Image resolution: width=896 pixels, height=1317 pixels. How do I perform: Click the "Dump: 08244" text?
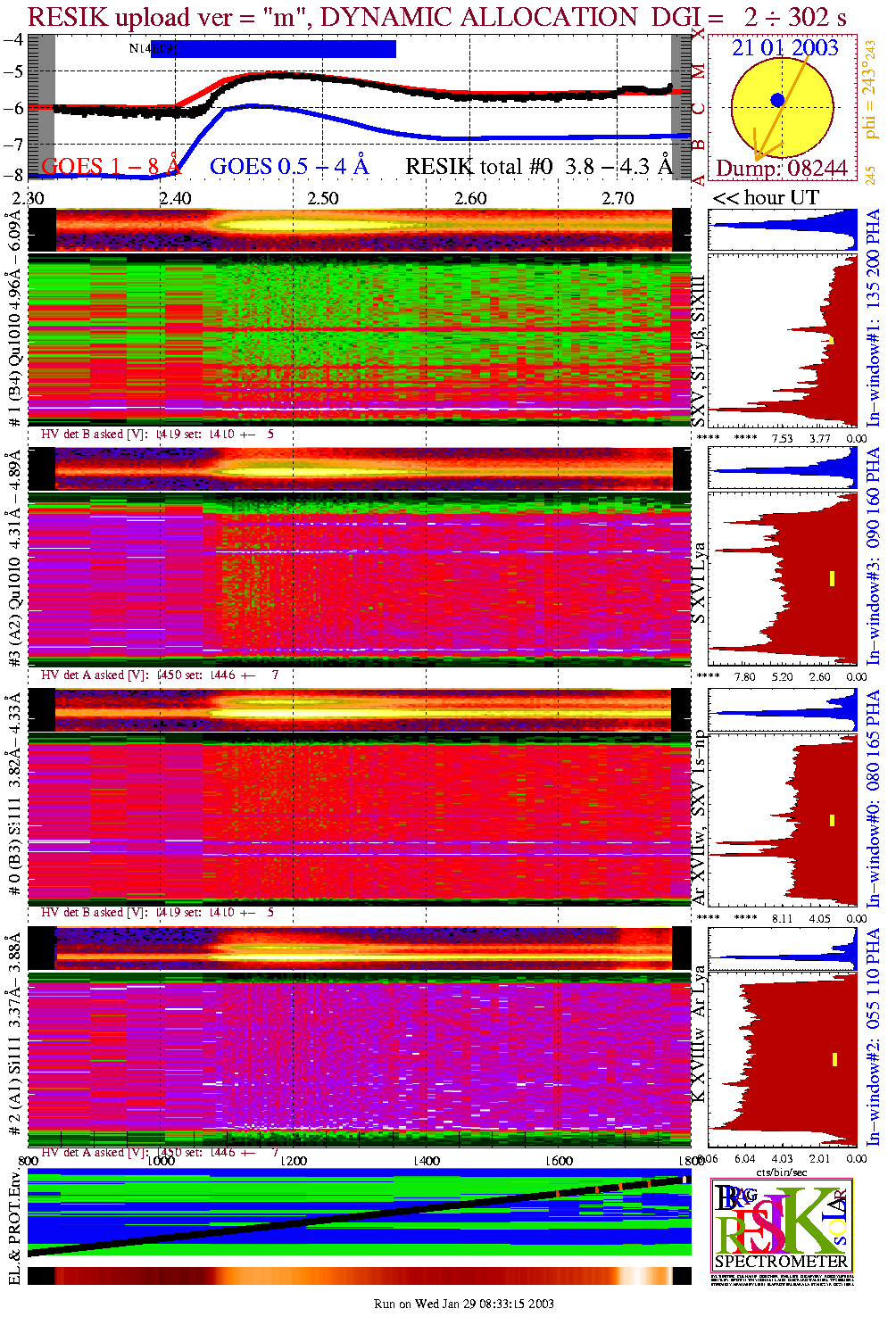[781, 169]
